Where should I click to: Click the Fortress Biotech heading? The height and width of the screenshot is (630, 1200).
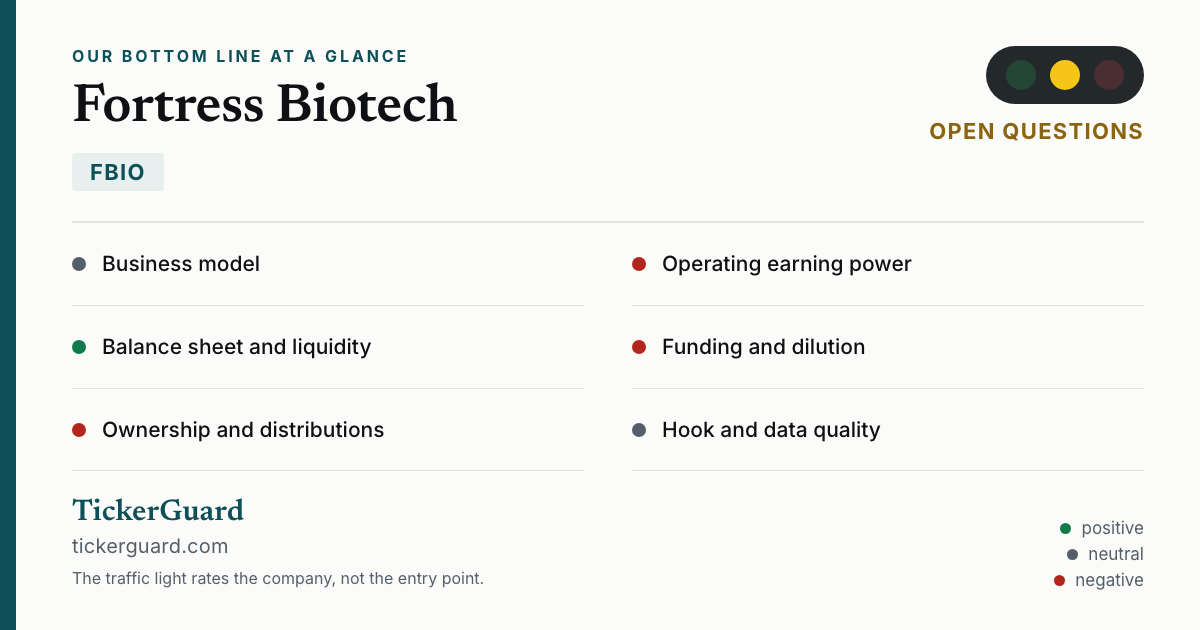point(265,104)
